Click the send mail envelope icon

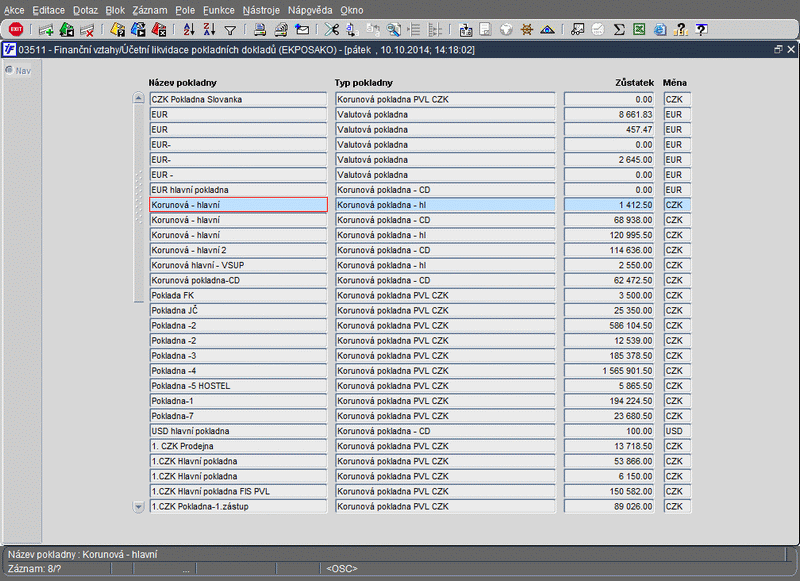pos(302,30)
